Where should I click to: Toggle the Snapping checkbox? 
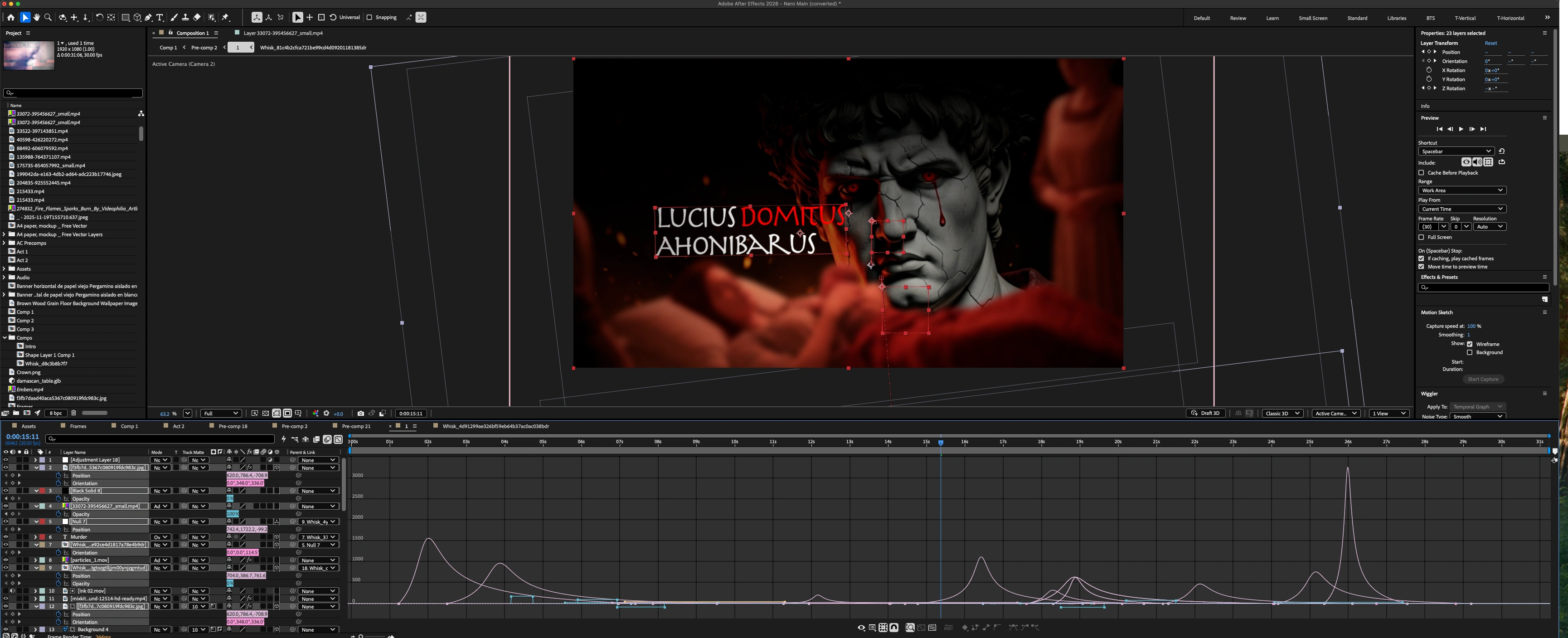[x=369, y=18]
